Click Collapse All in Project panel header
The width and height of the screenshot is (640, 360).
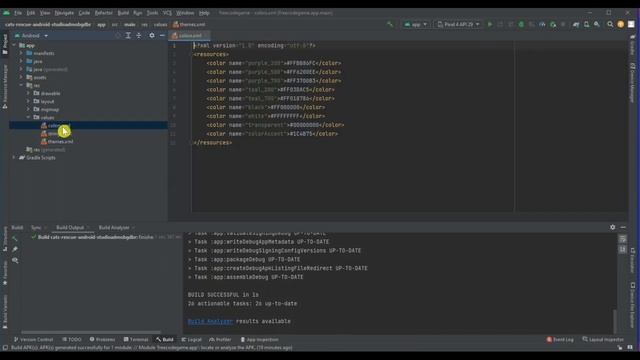(x=139, y=36)
